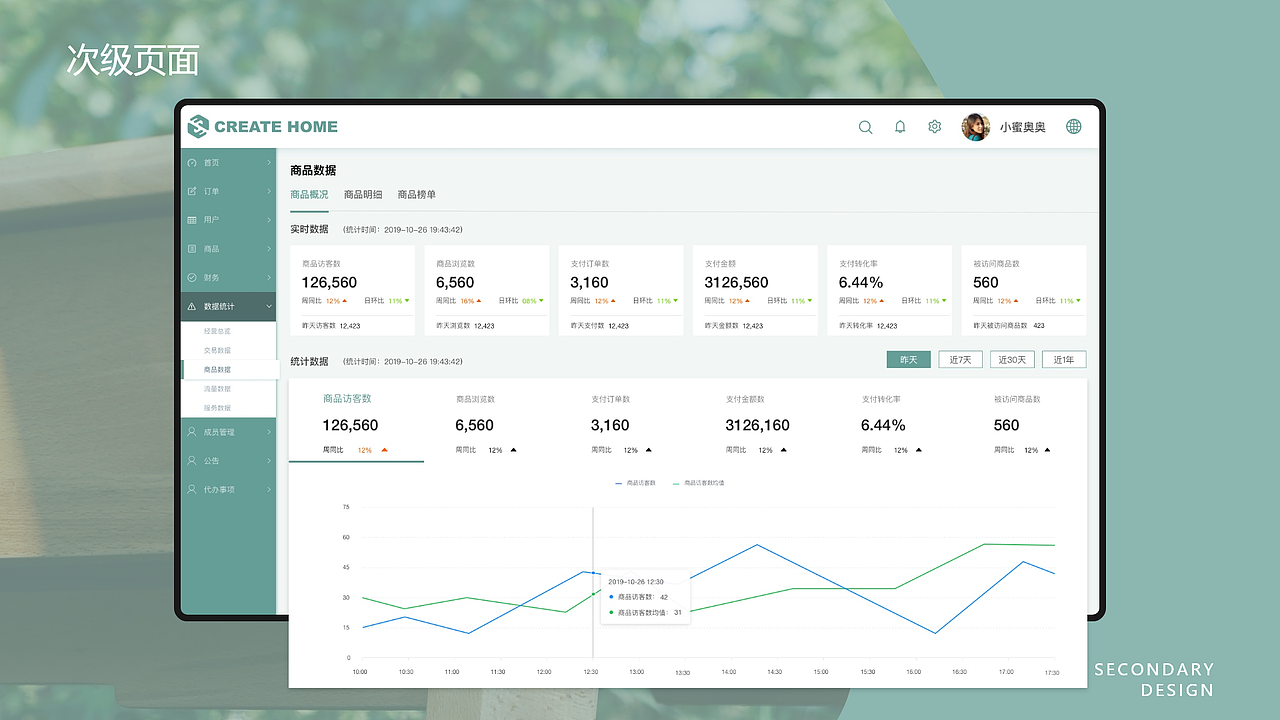The image size is (1280, 720).
Task: Open the search magnifier icon
Action: tap(866, 127)
